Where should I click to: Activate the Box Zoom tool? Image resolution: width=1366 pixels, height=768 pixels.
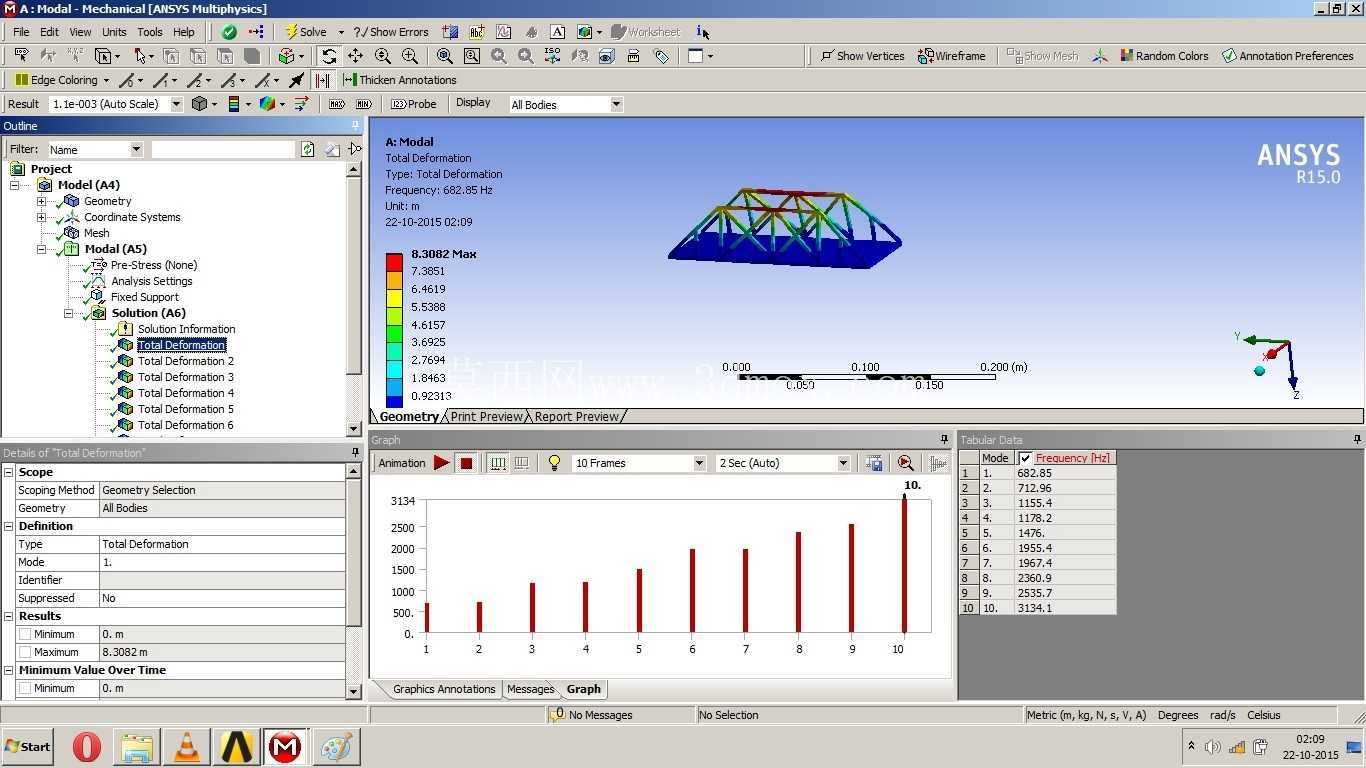tap(410, 56)
